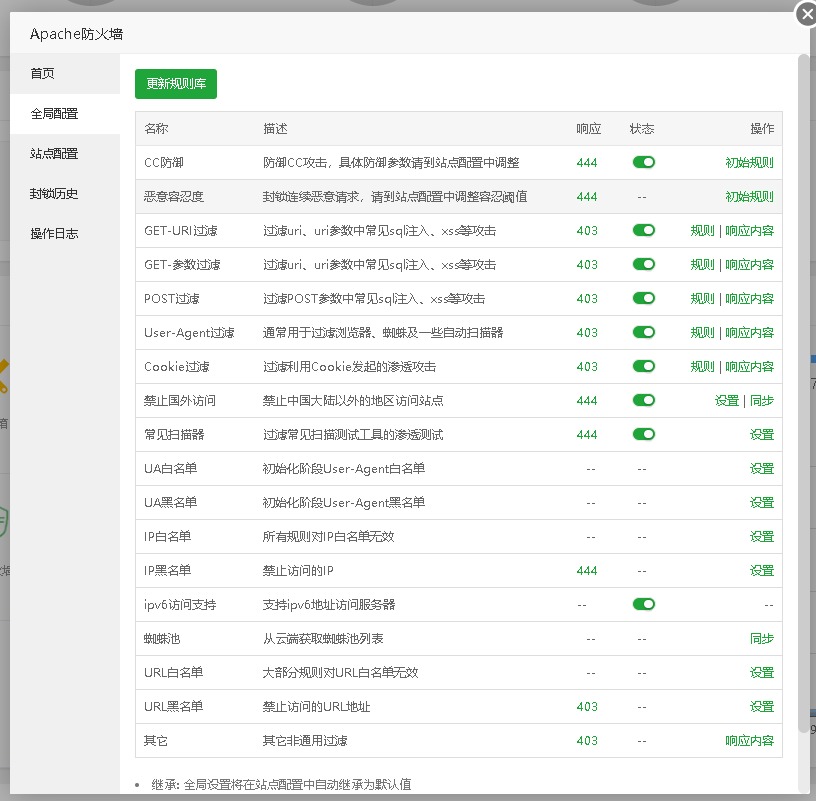Open the 首页 tab

tap(65, 73)
